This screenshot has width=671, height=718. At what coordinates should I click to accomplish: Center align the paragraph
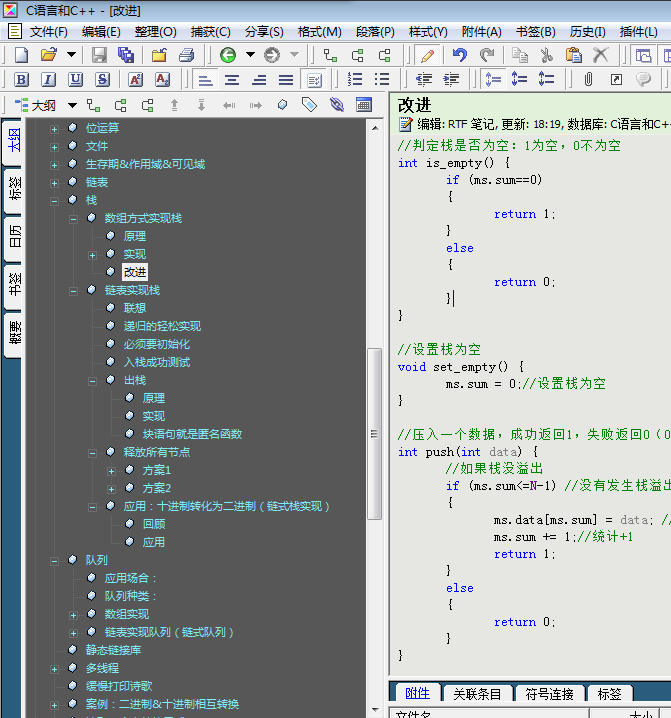(232, 80)
